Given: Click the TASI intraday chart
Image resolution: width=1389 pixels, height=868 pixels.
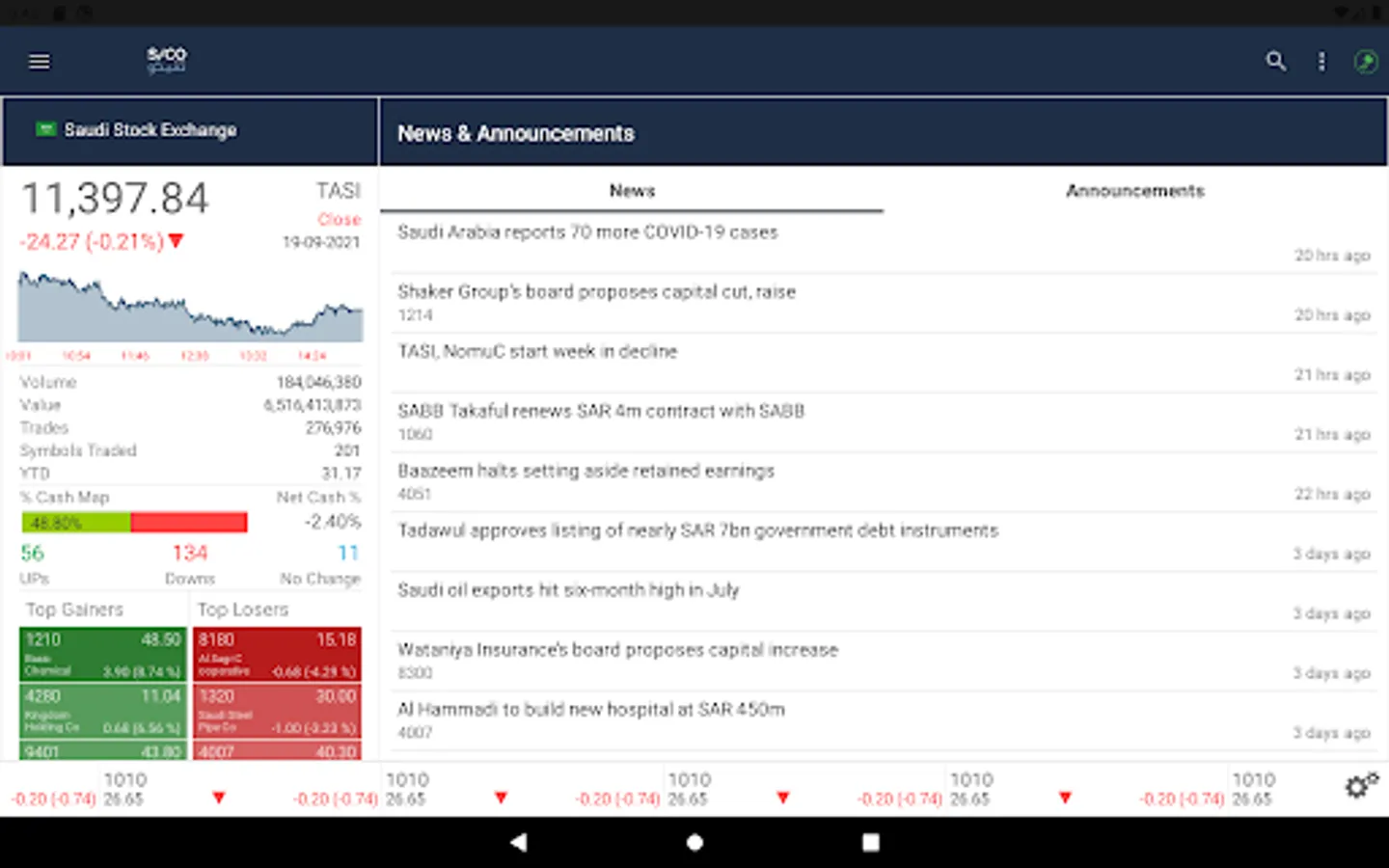Looking at the screenshot, I should pos(190,308).
